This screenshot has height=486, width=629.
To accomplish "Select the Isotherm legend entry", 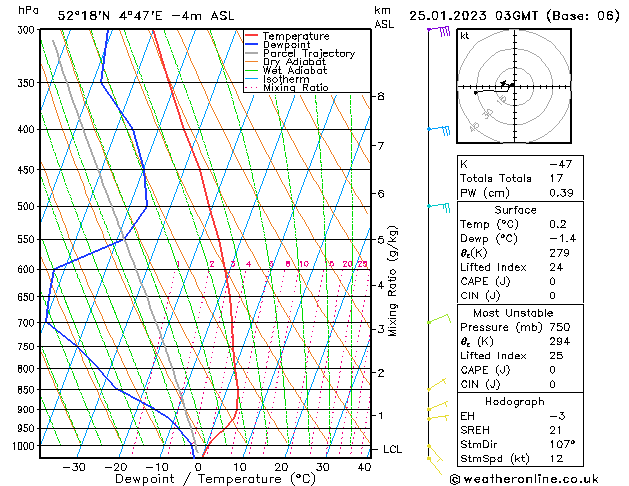I will [x=278, y=79].
